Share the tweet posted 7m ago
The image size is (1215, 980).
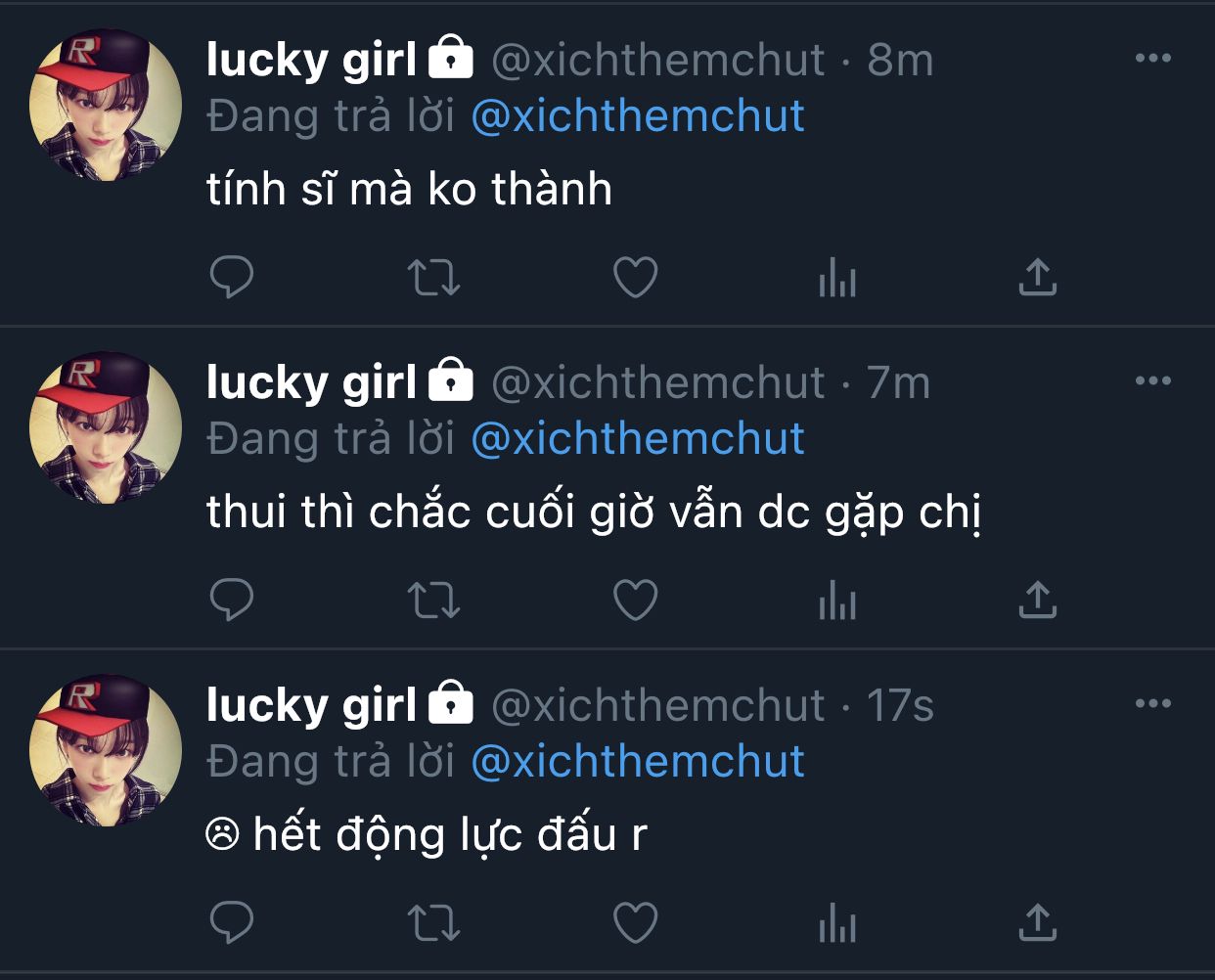coord(1038,601)
